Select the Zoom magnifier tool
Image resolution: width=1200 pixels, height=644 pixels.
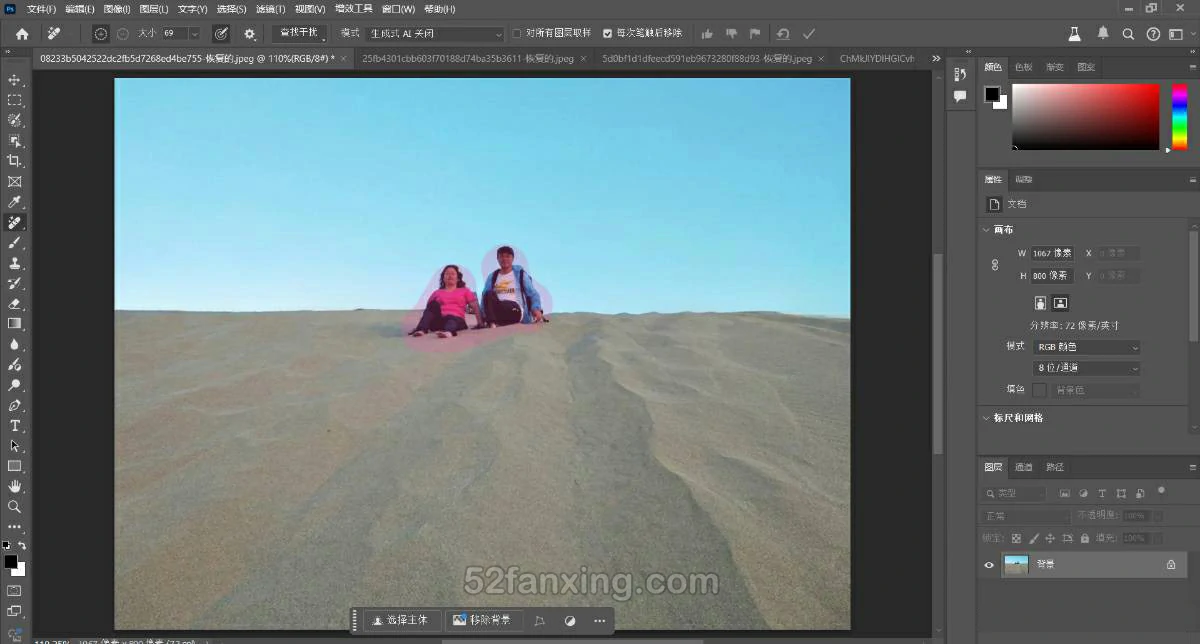click(14, 507)
